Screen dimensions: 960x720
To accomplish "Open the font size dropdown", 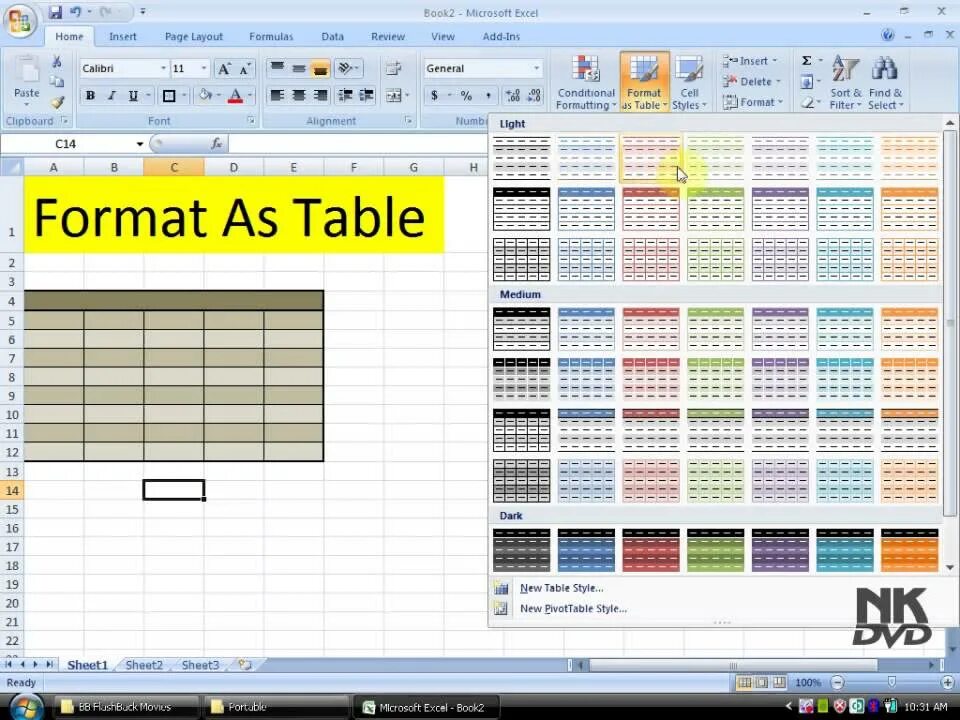I will coord(204,68).
